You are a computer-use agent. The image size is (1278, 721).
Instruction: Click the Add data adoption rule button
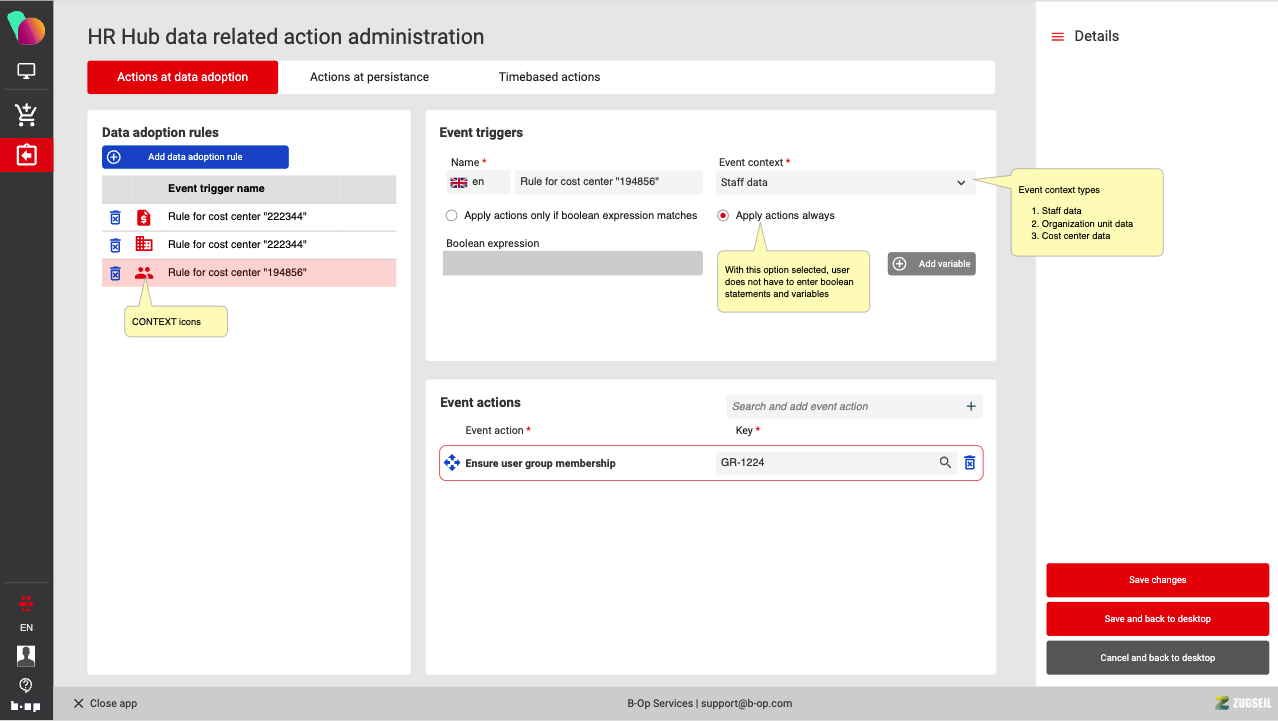coord(195,157)
